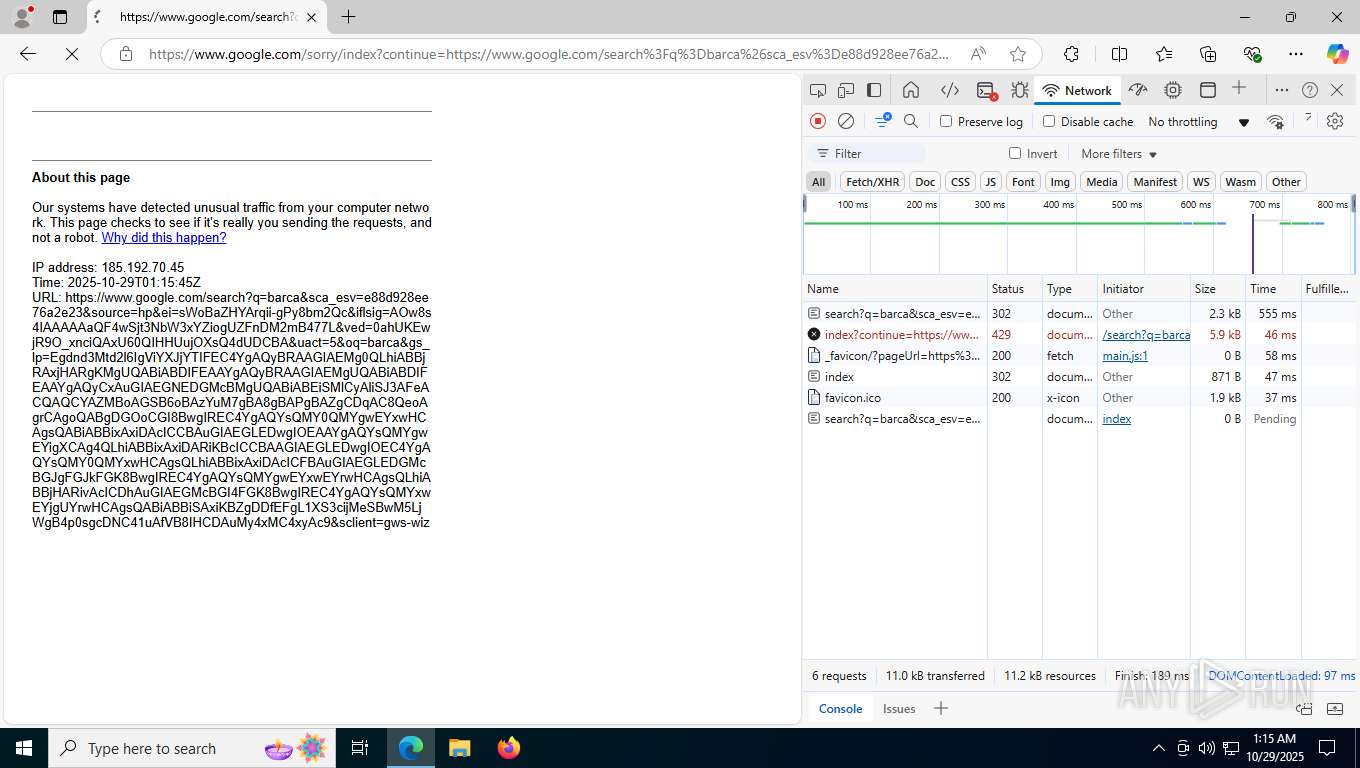
Task: Select the favicon.ico request row
Action: coord(1079,398)
